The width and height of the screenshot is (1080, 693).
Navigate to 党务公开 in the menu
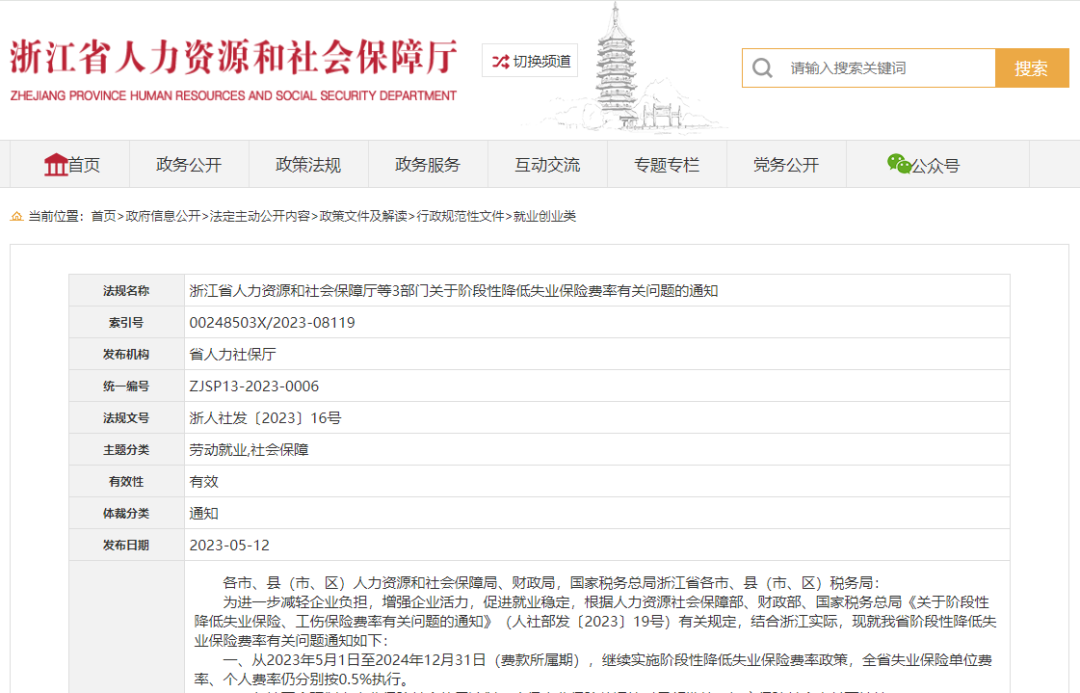point(785,165)
